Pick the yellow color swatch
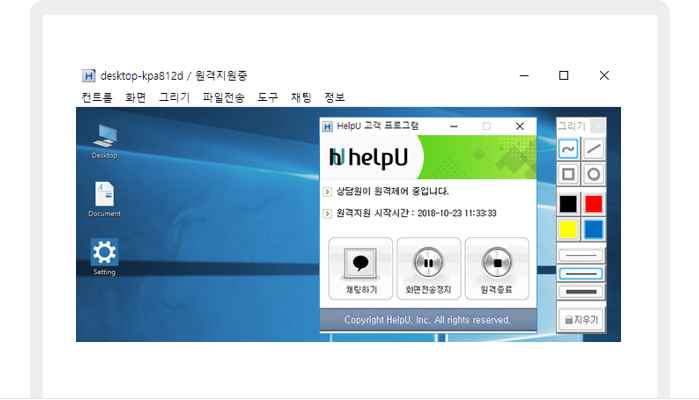 [x=568, y=230]
